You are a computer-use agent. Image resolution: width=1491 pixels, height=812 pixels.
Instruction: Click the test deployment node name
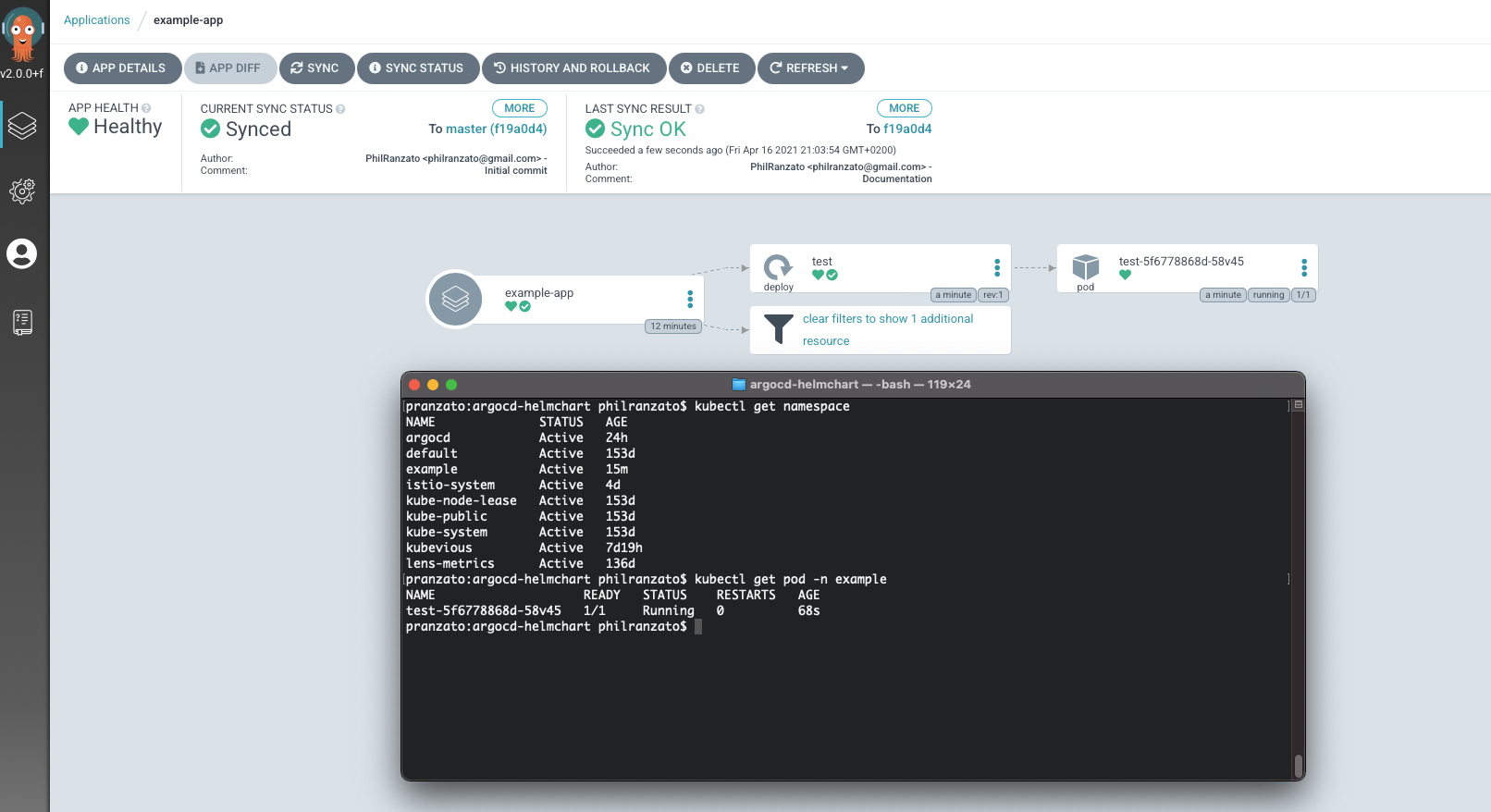tap(822, 262)
